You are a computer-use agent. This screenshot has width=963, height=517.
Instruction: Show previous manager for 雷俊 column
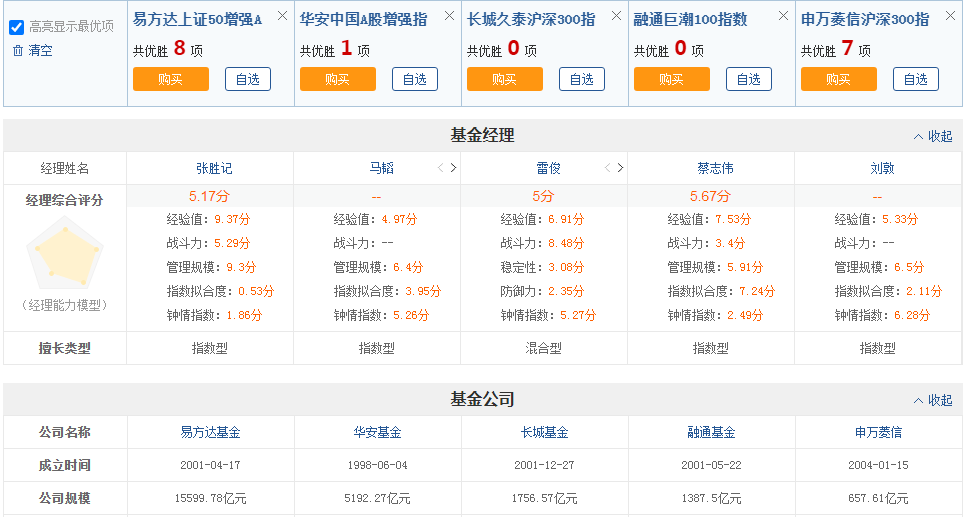[607, 168]
